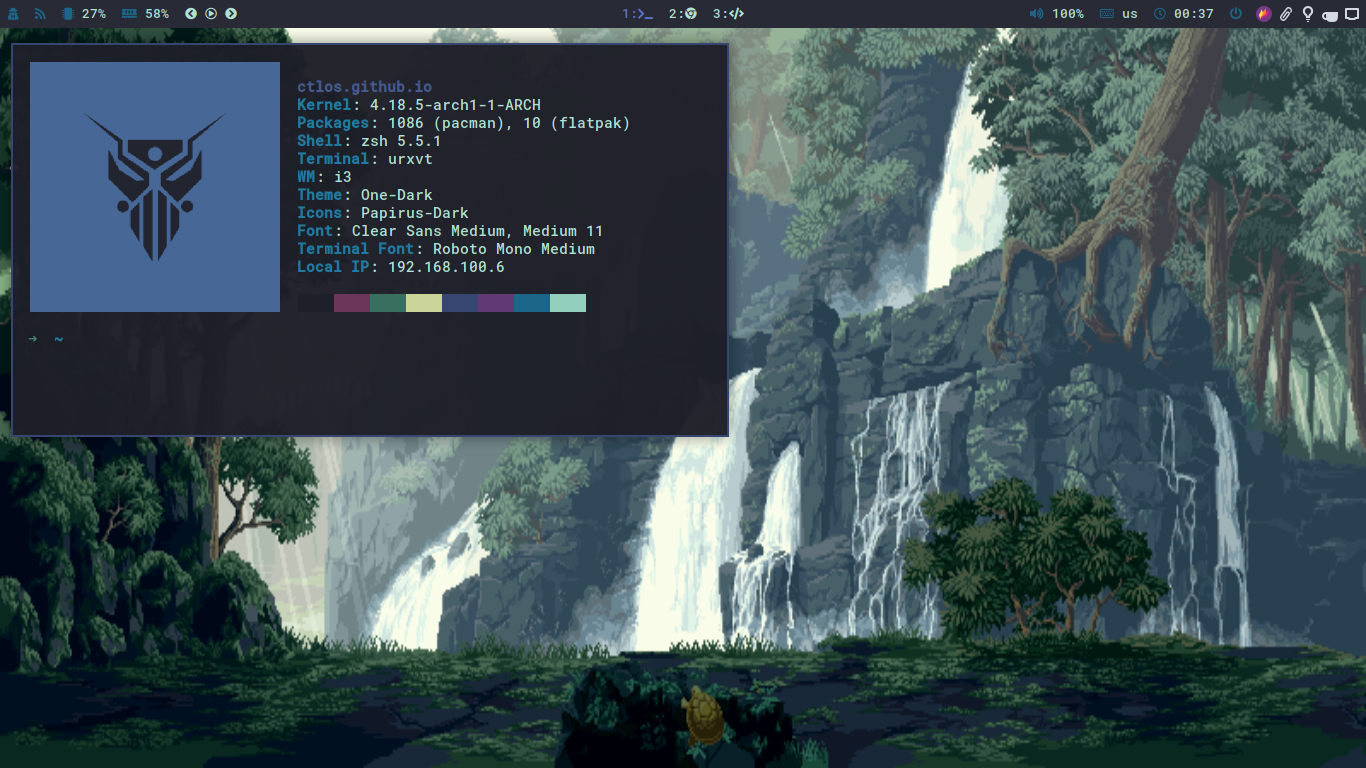The height and width of the screenshot is (768, 1366).
Task: Click the keyboard layout icon
Action: [x=1106, y=14]
